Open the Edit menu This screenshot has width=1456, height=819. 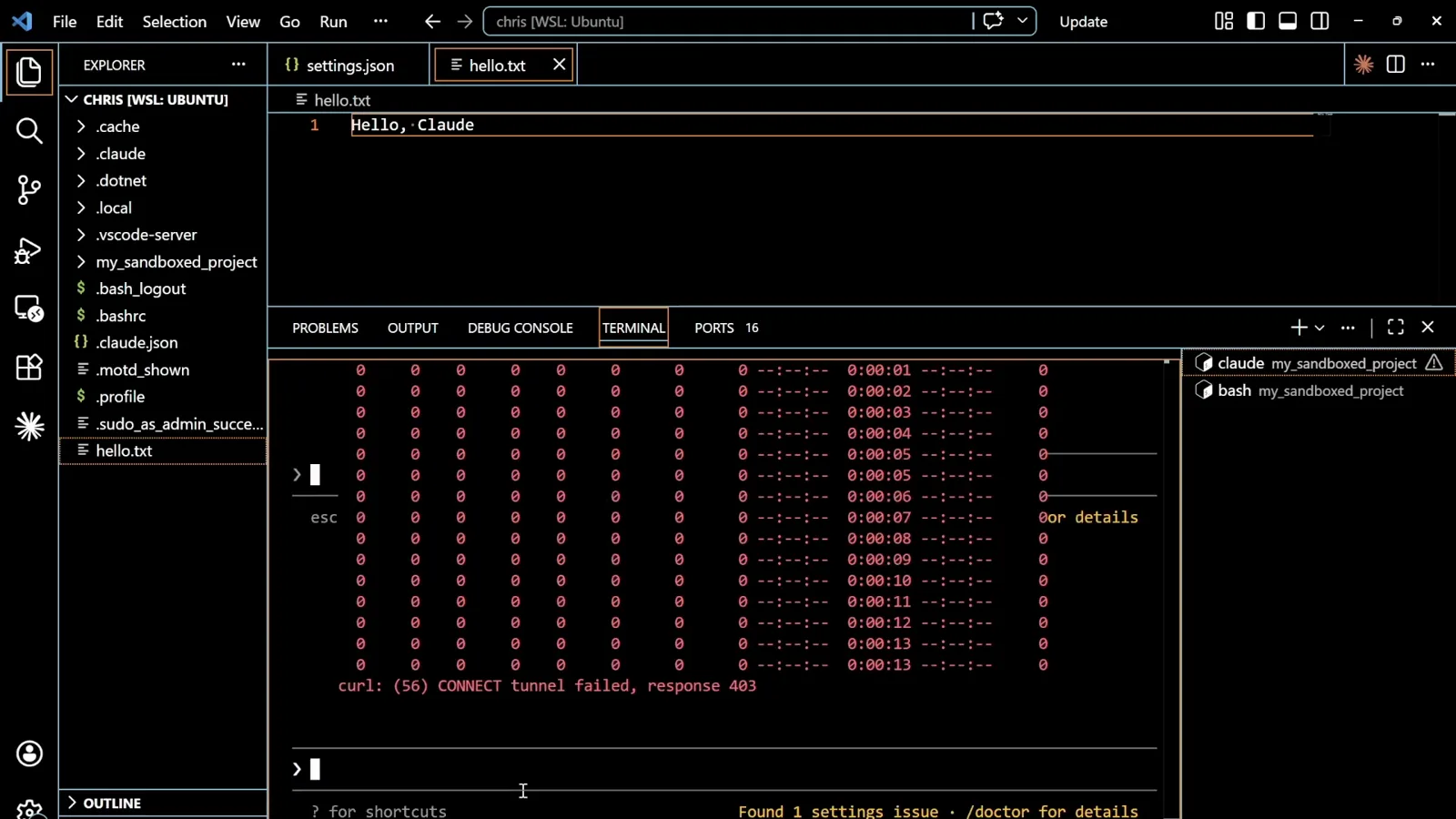(x=109, y=21)
